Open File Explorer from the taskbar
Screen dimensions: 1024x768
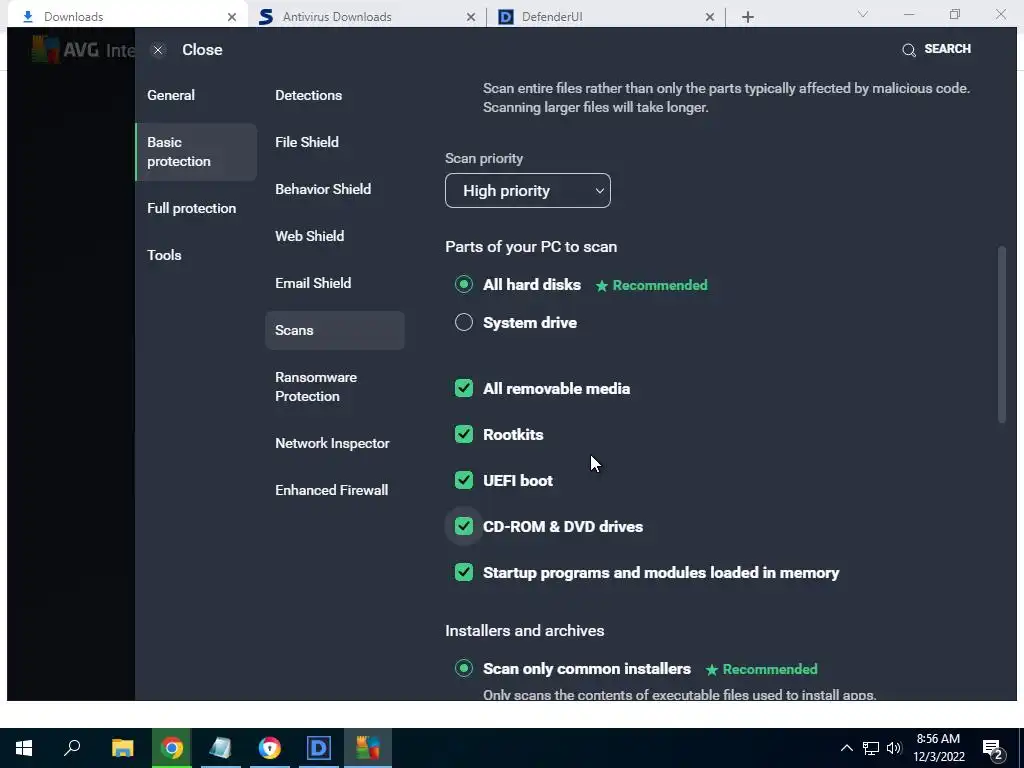point(122,748)
